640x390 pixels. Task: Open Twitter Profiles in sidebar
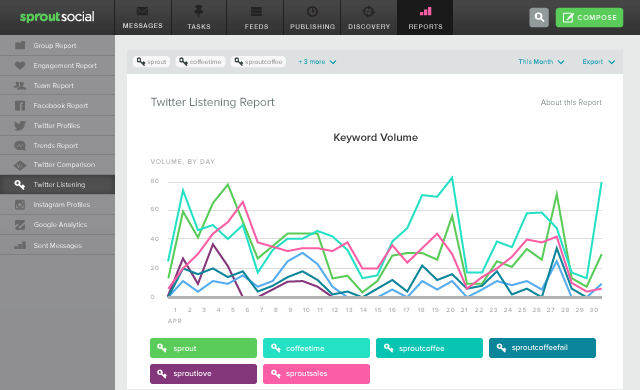tap(57, 126)
